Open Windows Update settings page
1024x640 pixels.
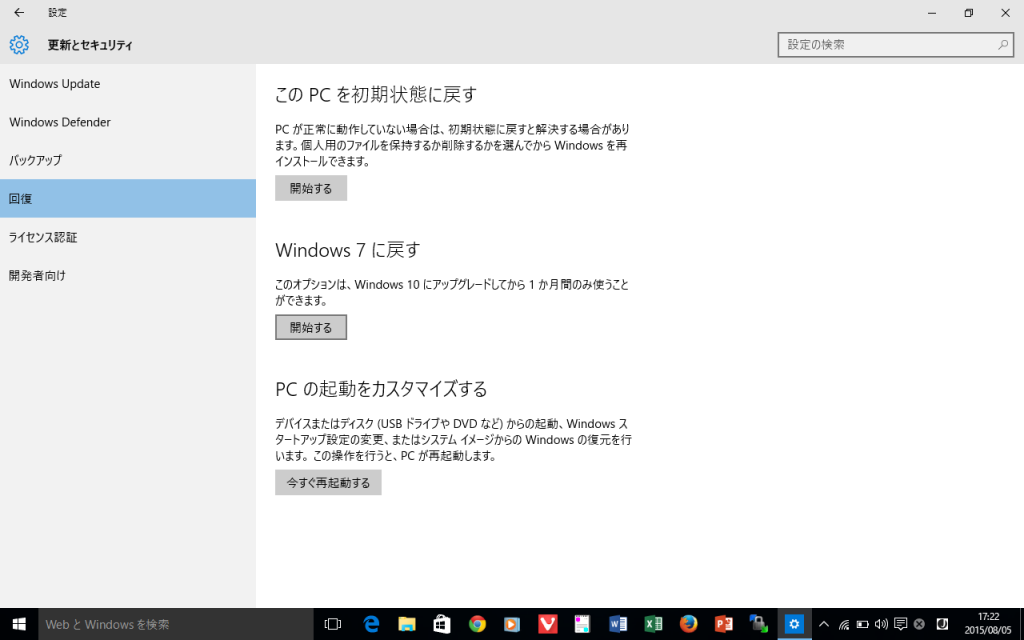coord(127,84)
